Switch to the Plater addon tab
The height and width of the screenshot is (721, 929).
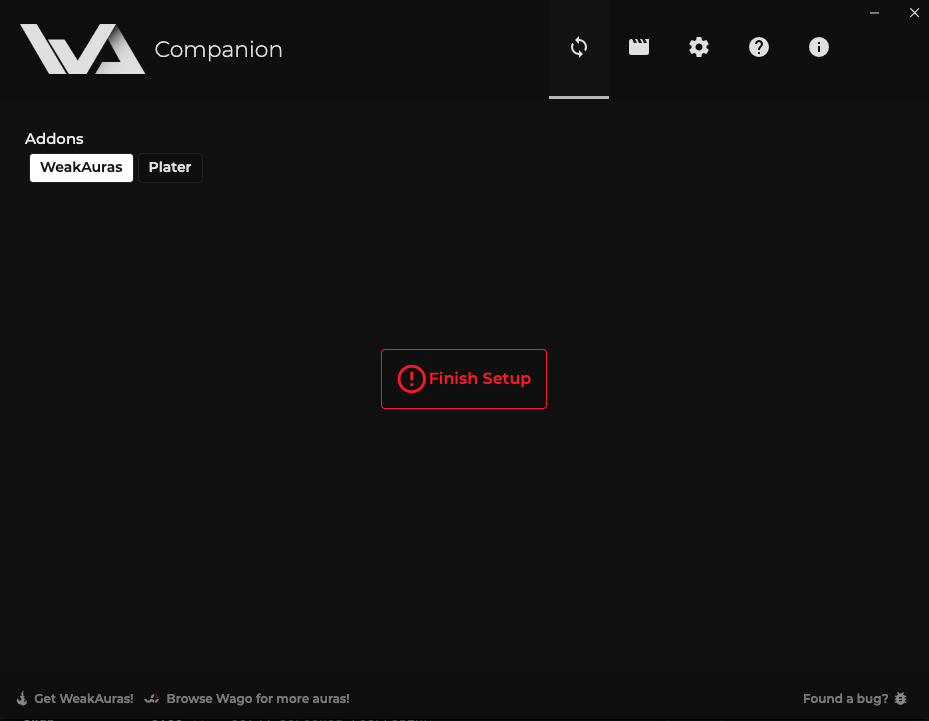(170, 167)
